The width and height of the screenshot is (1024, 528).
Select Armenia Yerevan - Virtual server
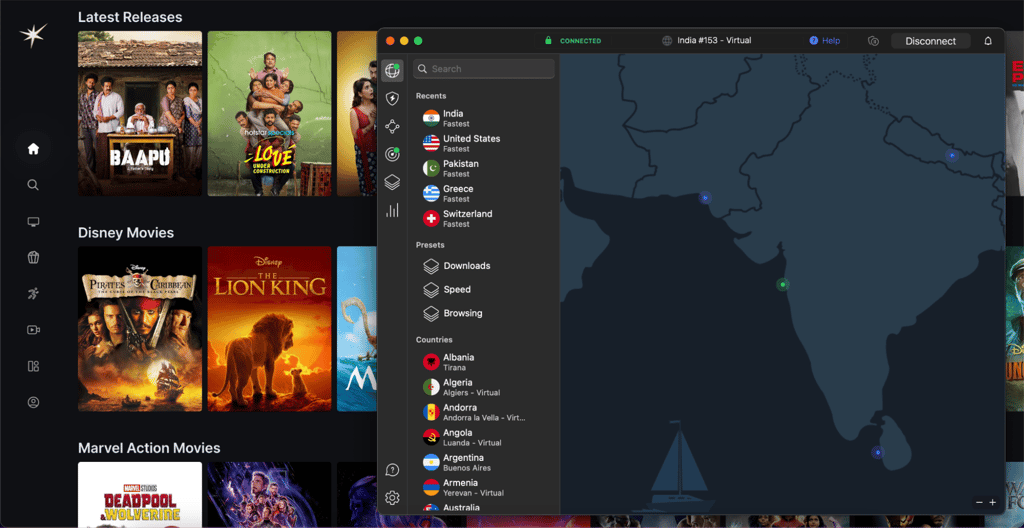(483, 487)
